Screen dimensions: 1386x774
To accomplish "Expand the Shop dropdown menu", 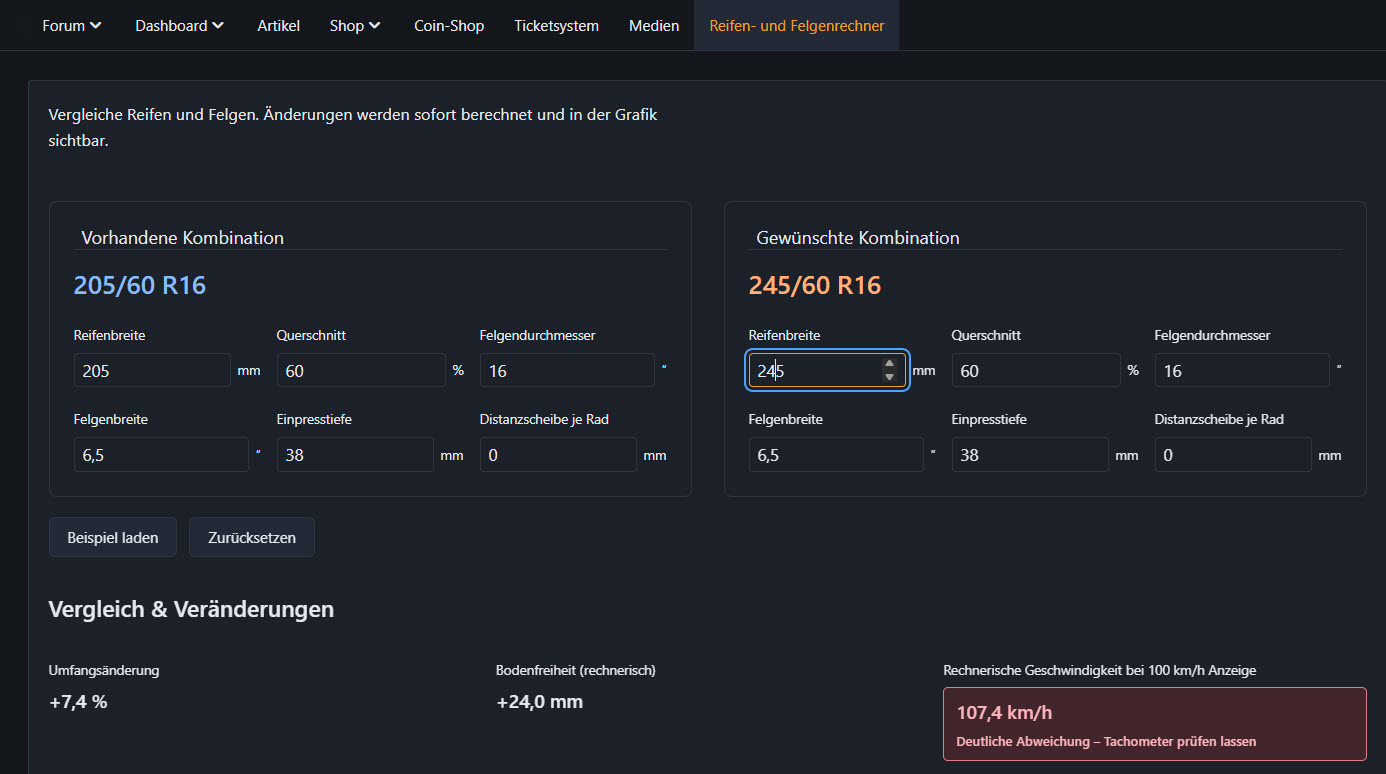I will tap(355, 26).
